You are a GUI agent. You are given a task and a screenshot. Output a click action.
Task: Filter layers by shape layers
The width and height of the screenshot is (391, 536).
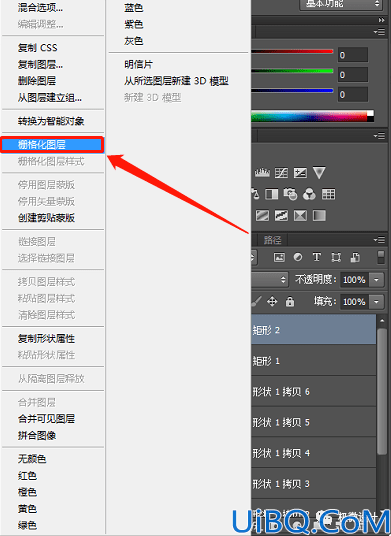tap(336, 257)
